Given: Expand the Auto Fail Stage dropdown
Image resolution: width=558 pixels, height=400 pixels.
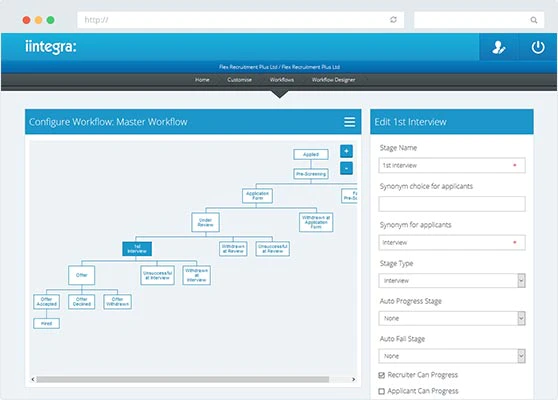Looking at the screenshot, I should point(452,356).
